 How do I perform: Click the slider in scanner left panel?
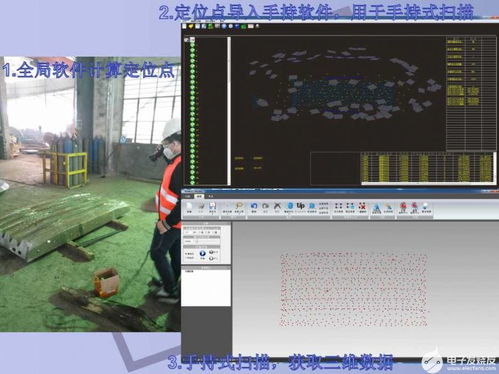tap(207, 241)
